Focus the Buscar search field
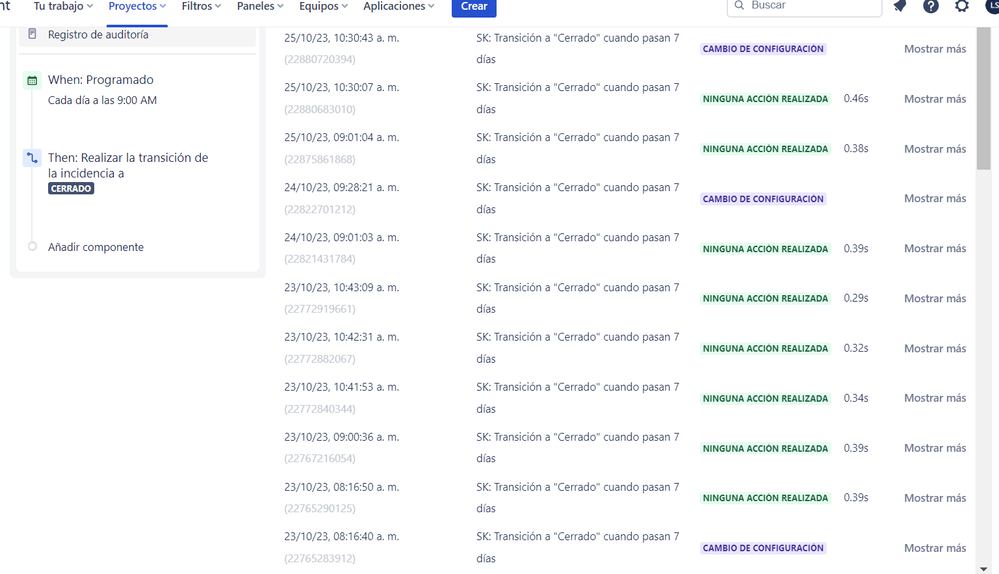 804,6
